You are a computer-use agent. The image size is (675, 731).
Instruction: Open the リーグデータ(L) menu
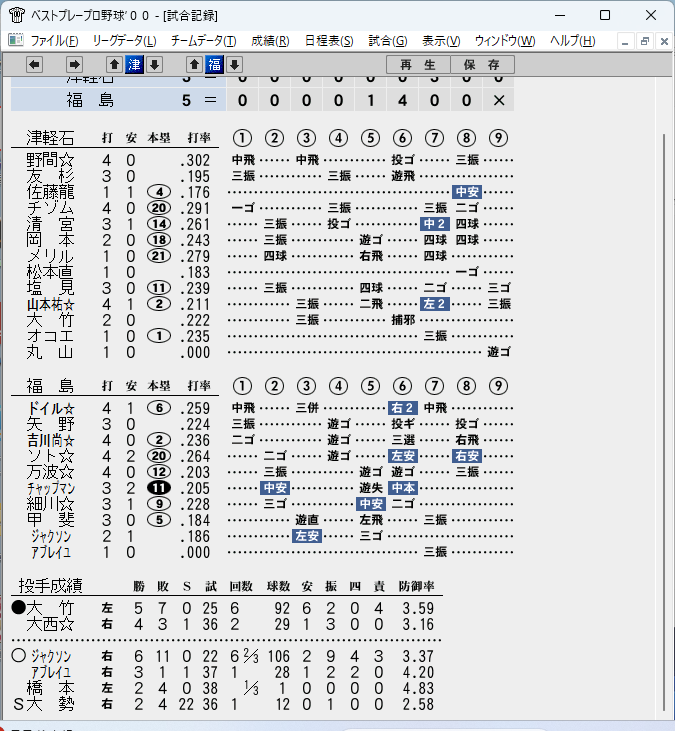point(124,41)
